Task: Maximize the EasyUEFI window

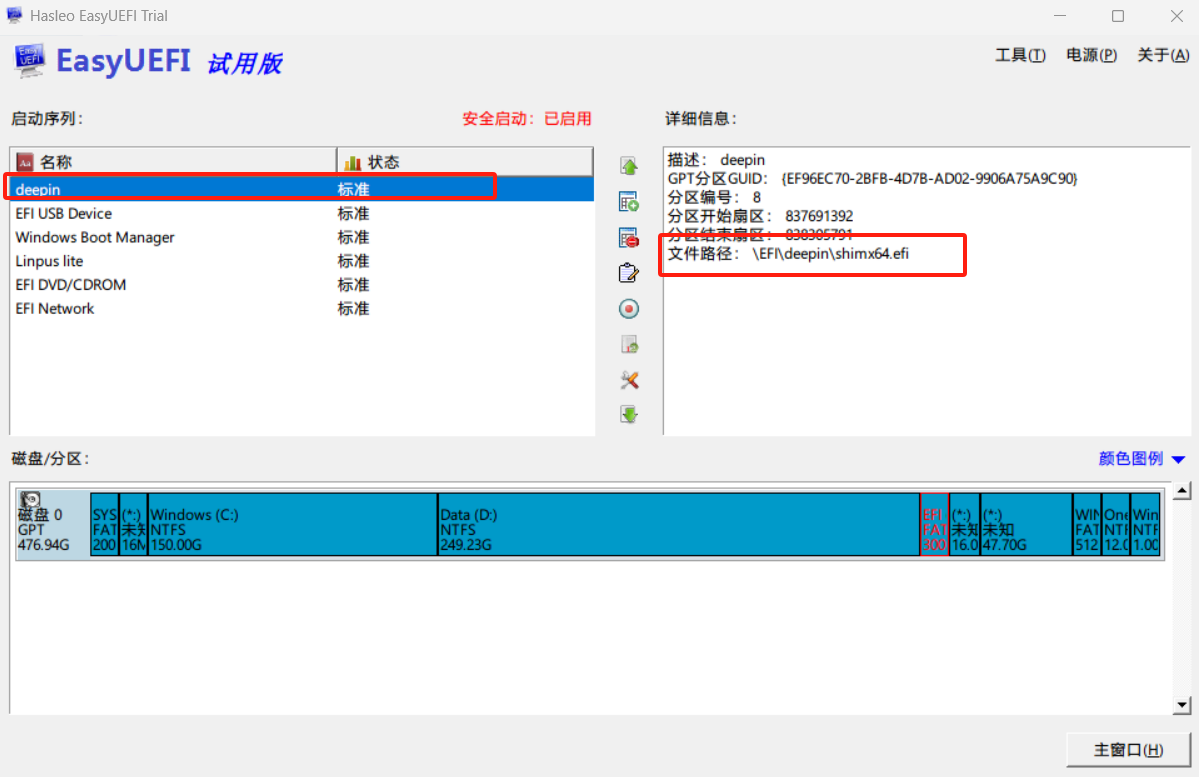Action: [1118, 16]
